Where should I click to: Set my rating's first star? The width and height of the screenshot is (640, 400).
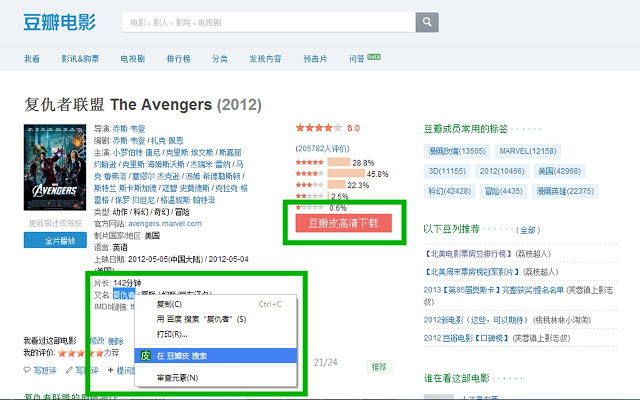62,353
